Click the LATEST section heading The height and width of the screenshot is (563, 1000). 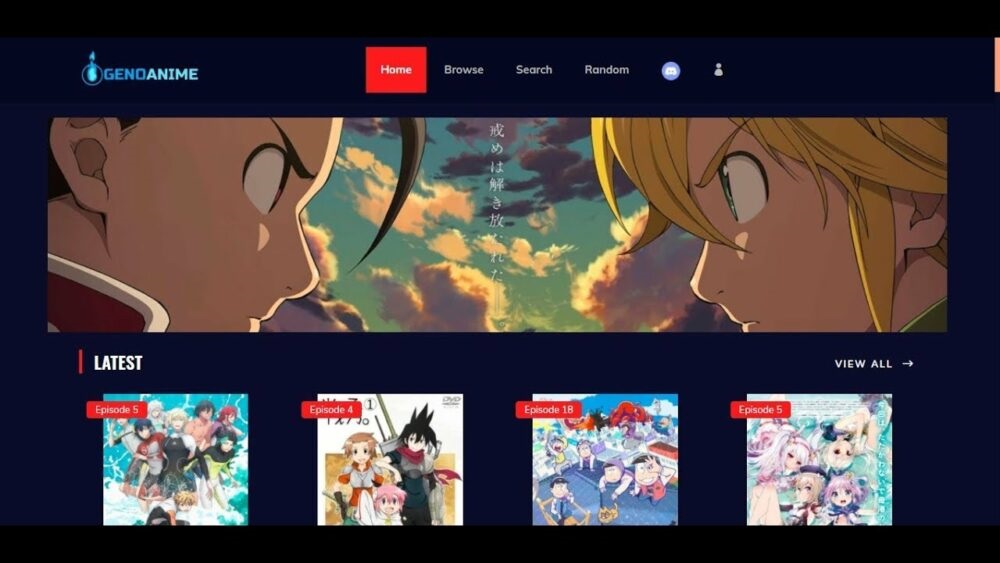118,363
